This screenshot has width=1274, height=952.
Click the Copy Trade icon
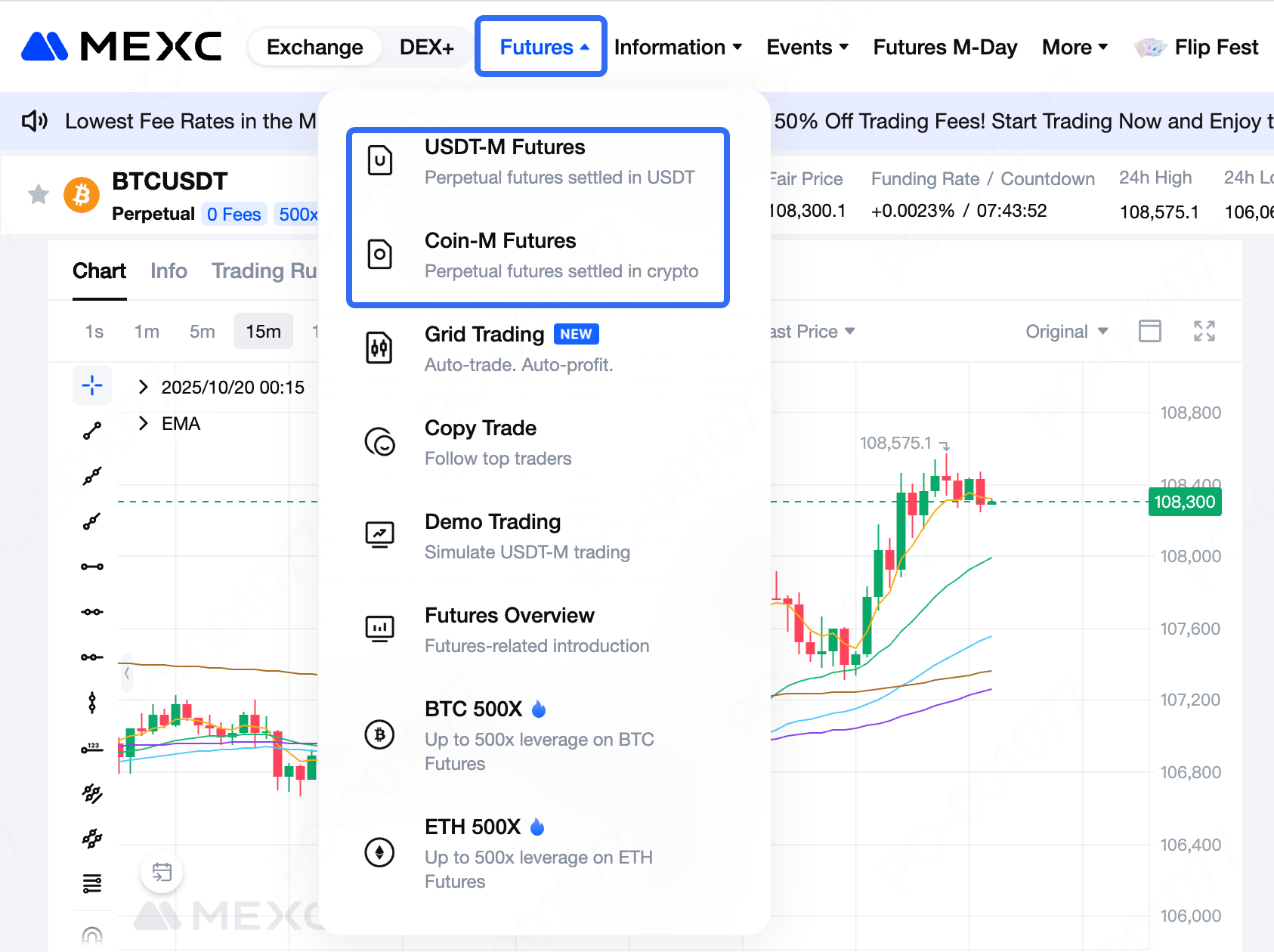pos(379,442)
